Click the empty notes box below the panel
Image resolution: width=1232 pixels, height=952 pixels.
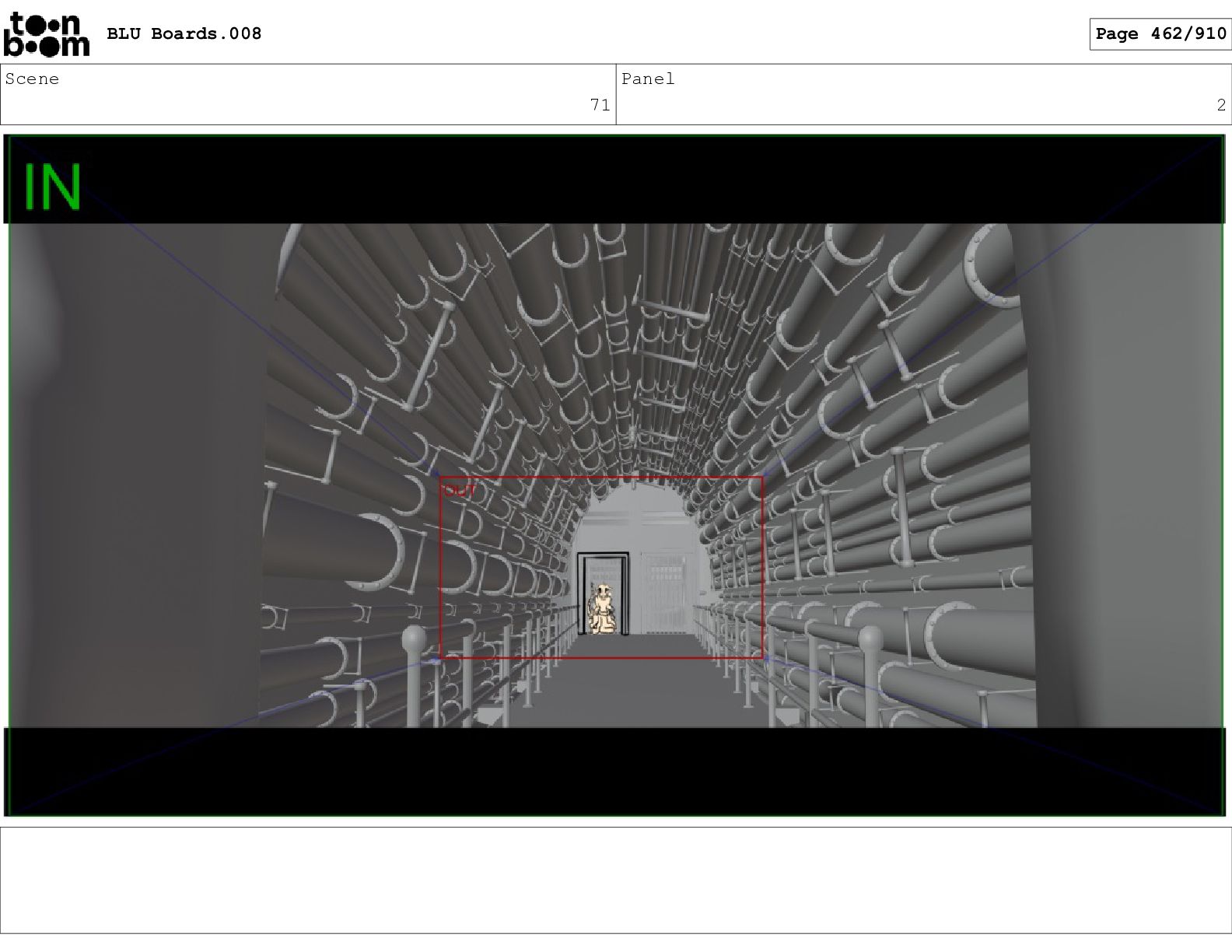tap(616, 880)
